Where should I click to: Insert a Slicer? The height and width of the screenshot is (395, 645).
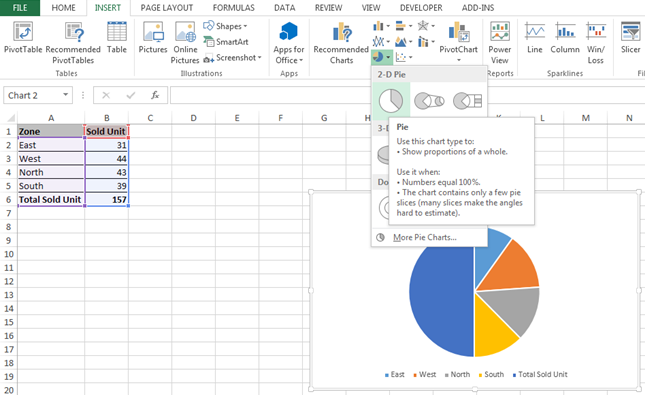click(630, 38)
